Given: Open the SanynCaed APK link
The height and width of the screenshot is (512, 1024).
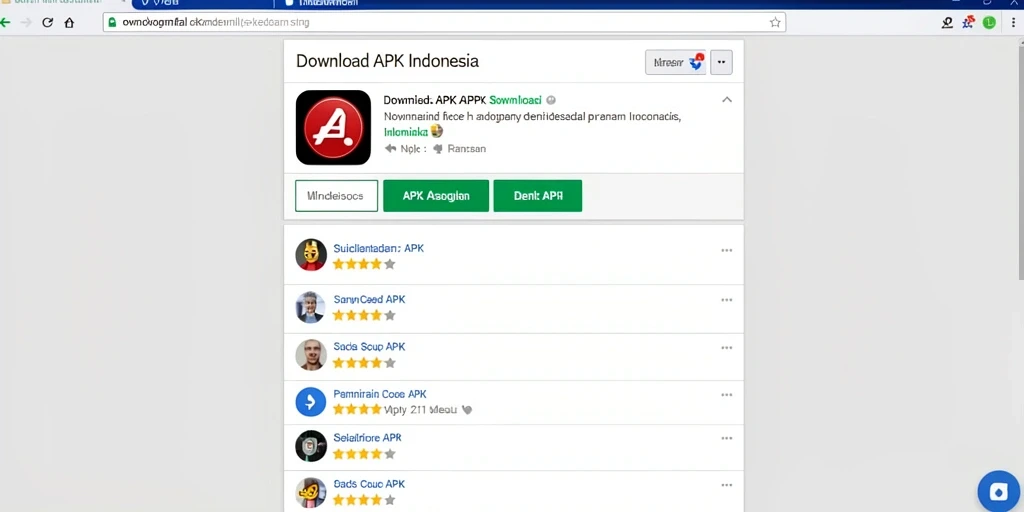Looking at the screenshot, I should [x=369, y=299].
